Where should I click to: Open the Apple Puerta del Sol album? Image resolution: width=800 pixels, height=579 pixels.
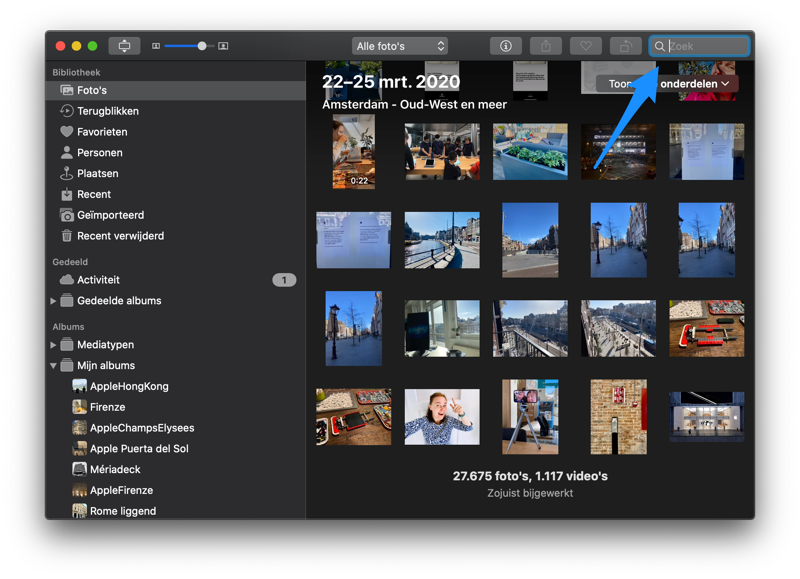176,449
